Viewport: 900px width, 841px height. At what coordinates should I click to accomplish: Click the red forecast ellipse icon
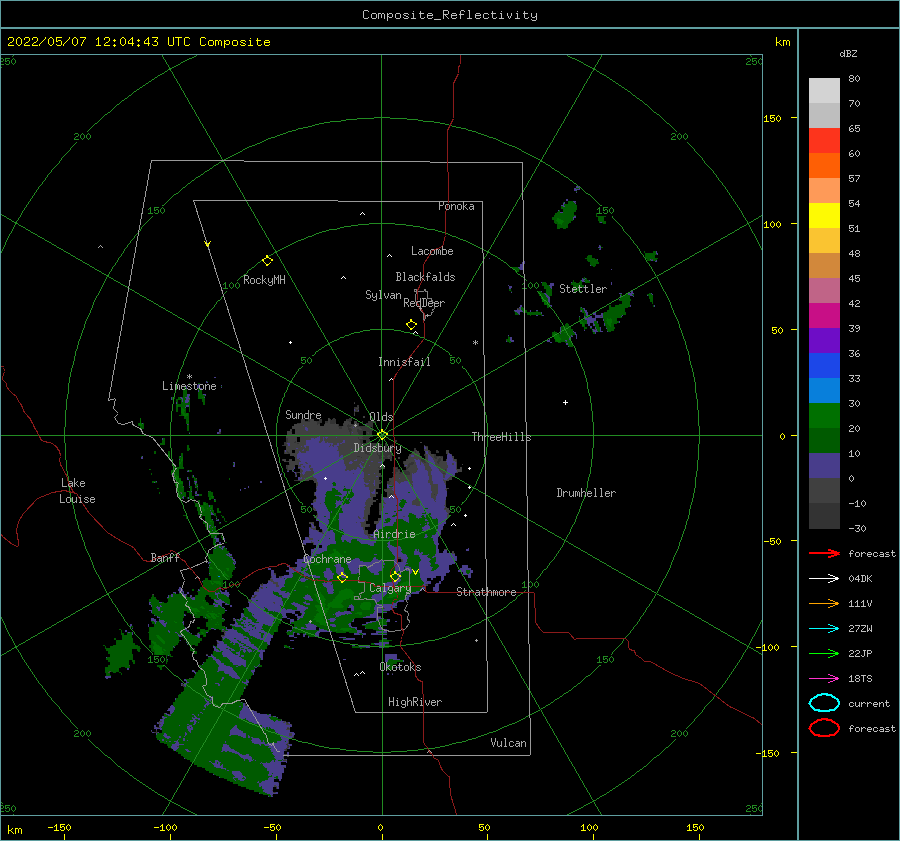click(x=824, y=728)
